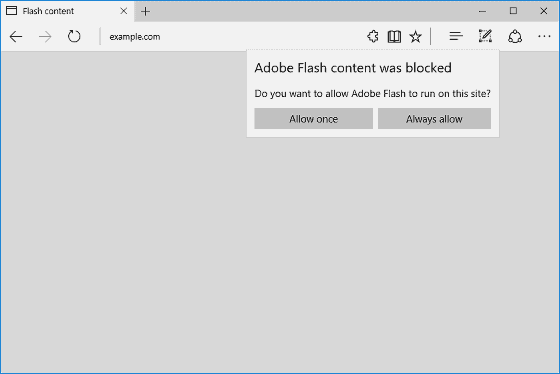The width and height of the screenshot is (560, 374).
Task: Open Reading view book icon
Action: pos(394,36)
